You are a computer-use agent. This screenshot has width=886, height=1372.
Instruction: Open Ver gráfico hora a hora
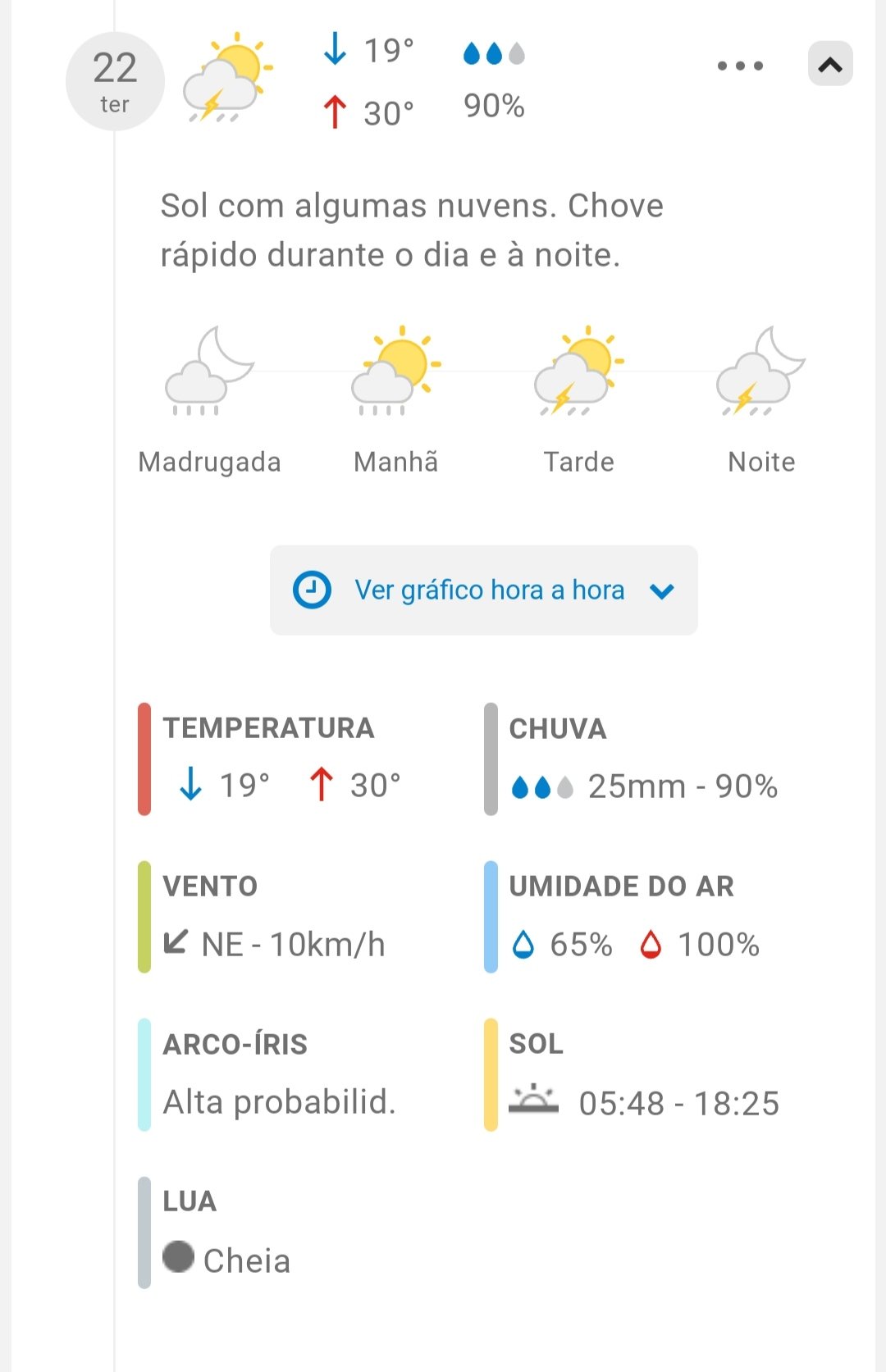pos(489,590)
